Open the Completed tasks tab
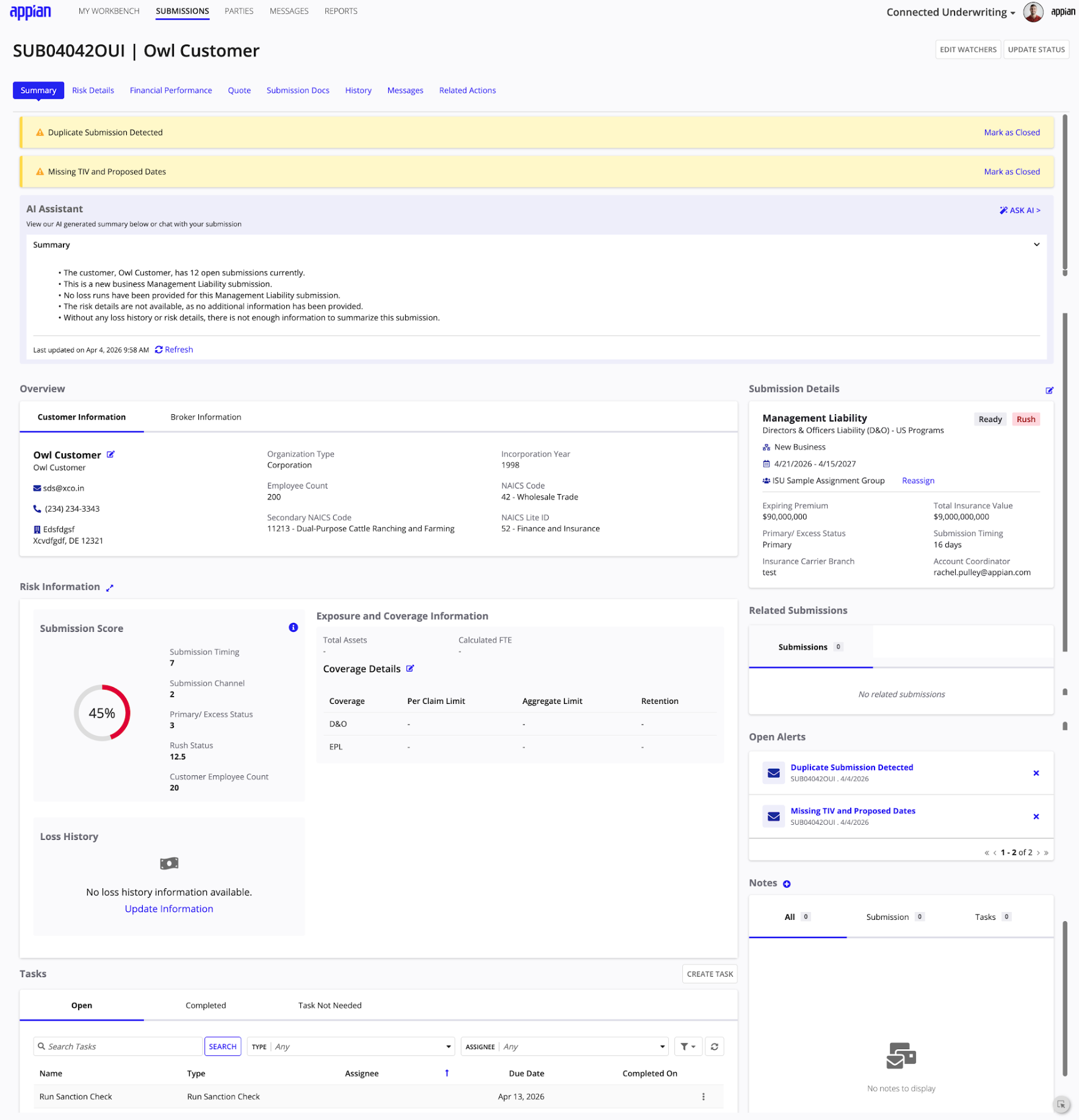This screenshot has width=1079, height=1120. [206, 1005]
